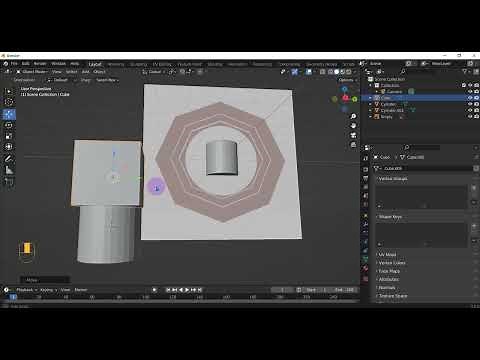The image size is (480, 360).
Task: Select the Cursor tool
Action: (x=9, y=102)
